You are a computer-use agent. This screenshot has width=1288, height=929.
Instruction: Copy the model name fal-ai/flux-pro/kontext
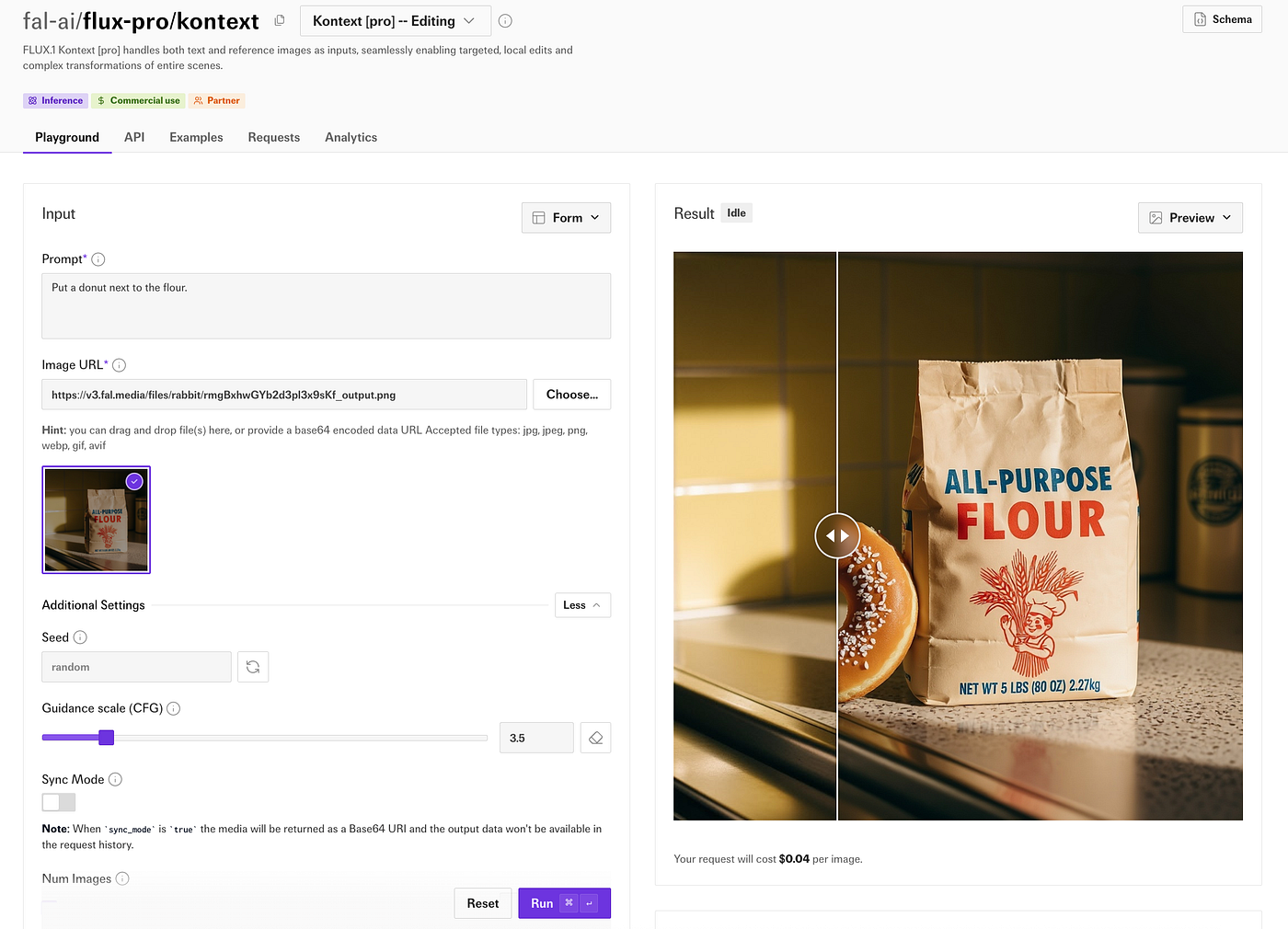coord(280,20)
